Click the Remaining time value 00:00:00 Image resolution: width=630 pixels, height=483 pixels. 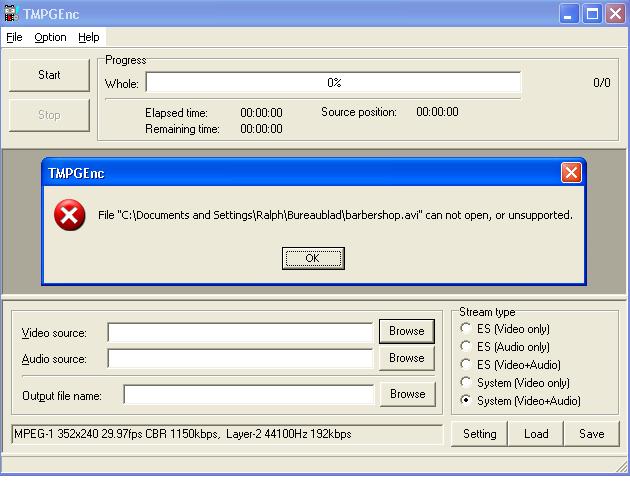(x=261, y=129)
